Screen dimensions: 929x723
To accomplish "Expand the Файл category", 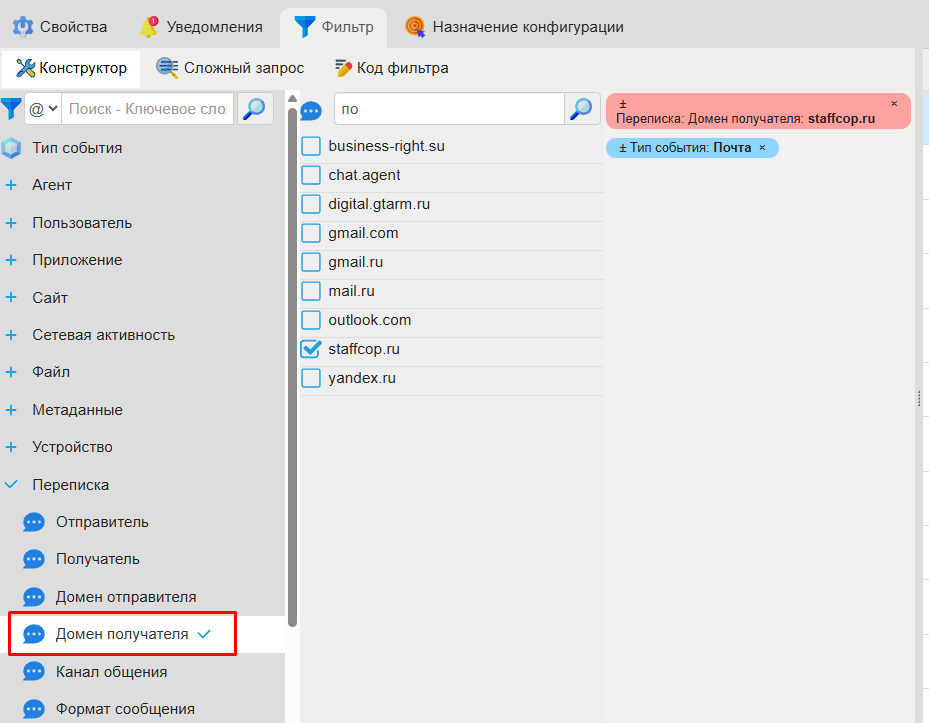I will 11,372.
